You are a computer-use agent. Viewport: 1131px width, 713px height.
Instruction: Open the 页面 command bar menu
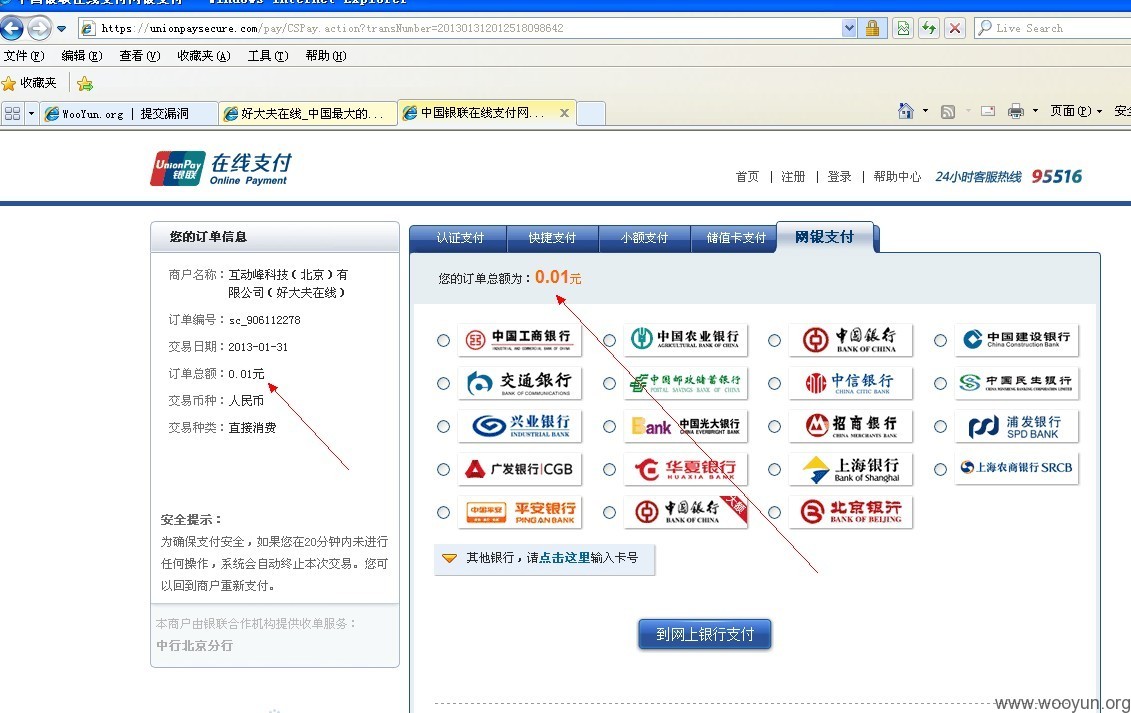[x=1075, y=111]
